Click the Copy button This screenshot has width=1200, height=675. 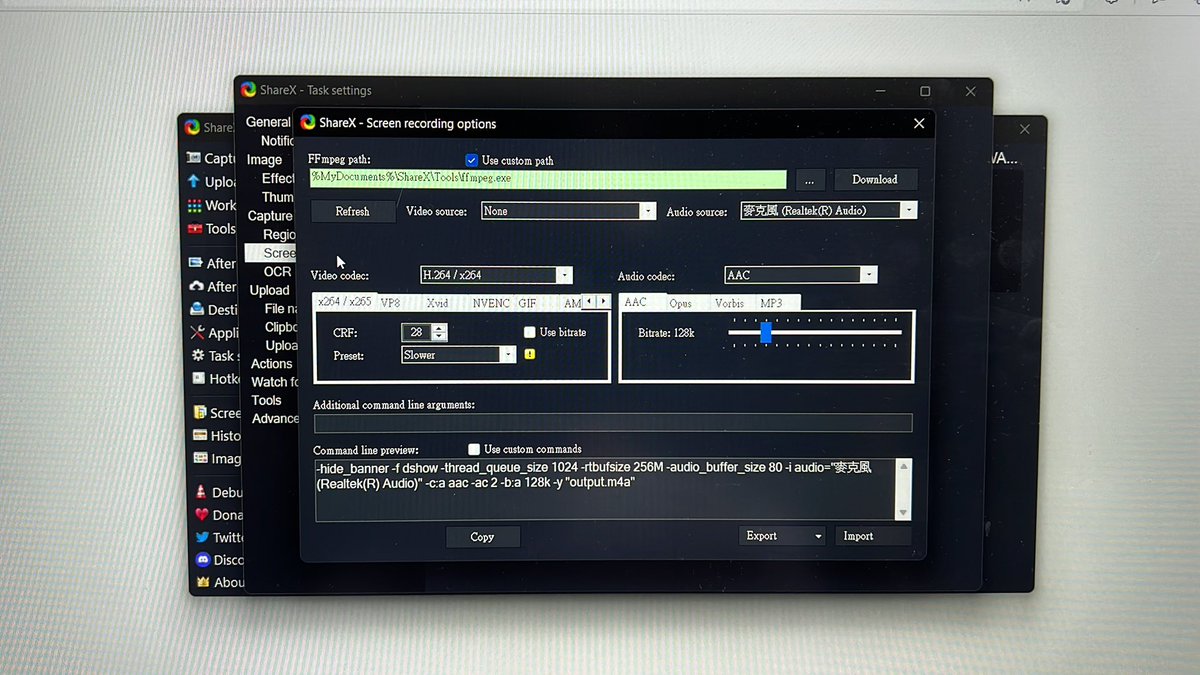(x=482, y=537)
